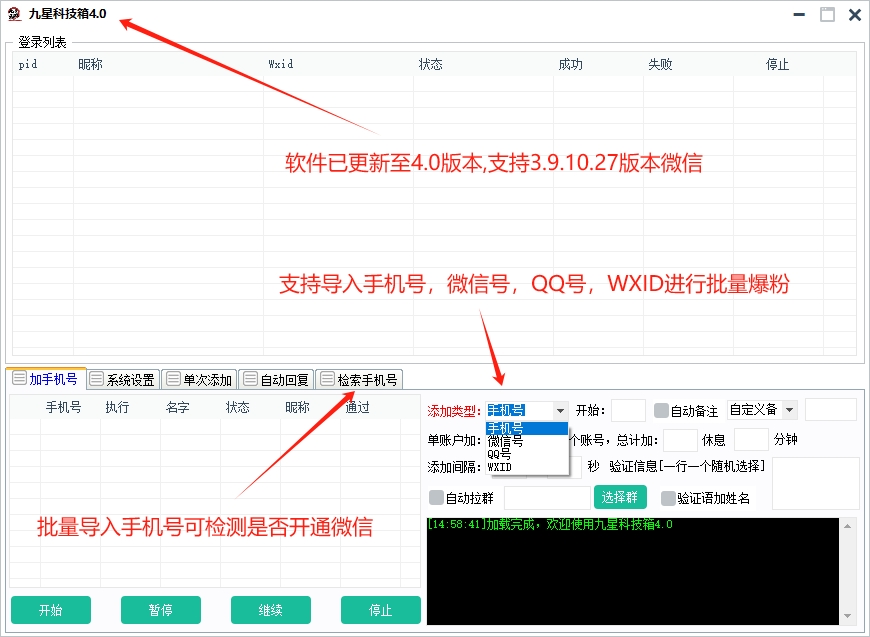
Task: Click the green 停止 button
Action: tap(381, 610)
